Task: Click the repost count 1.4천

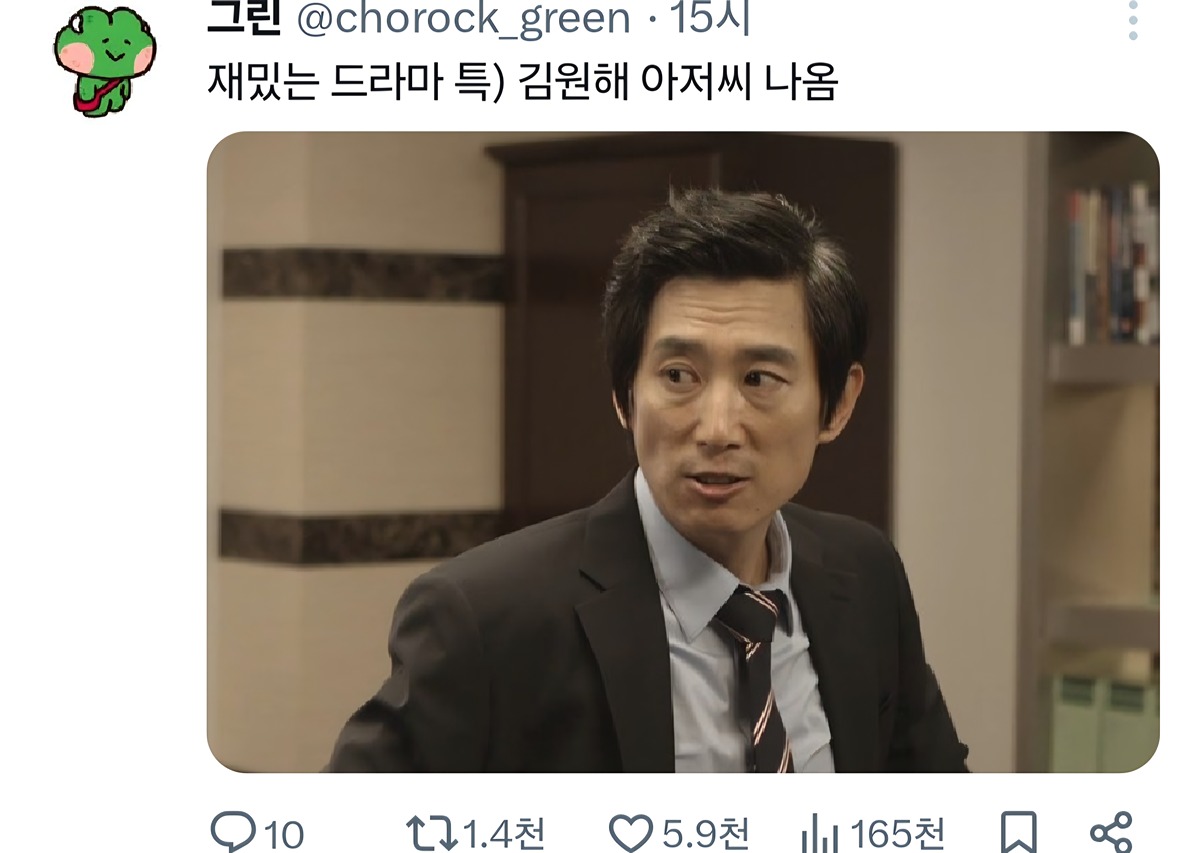Action: pos(504,833)
